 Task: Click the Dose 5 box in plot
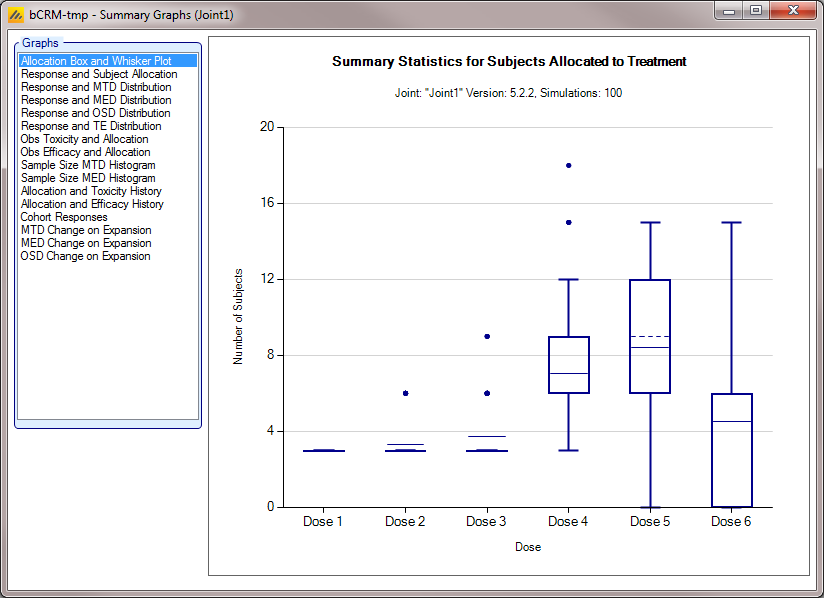pyautogui.click(x=650, y=336)
